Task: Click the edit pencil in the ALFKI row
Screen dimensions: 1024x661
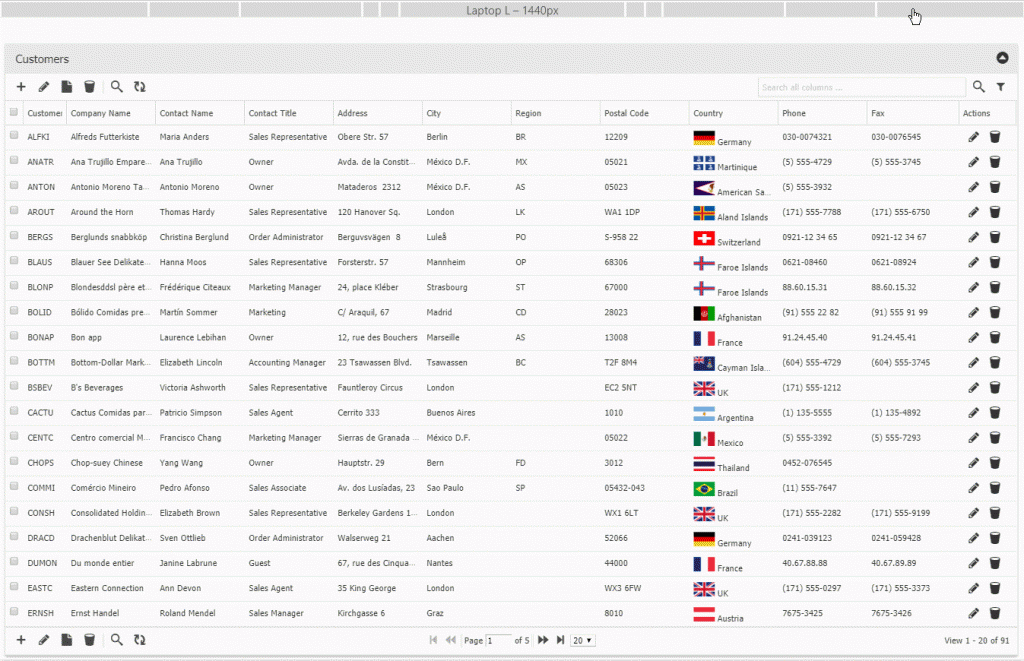Action: pyautogui.click(x=974, y=137)
